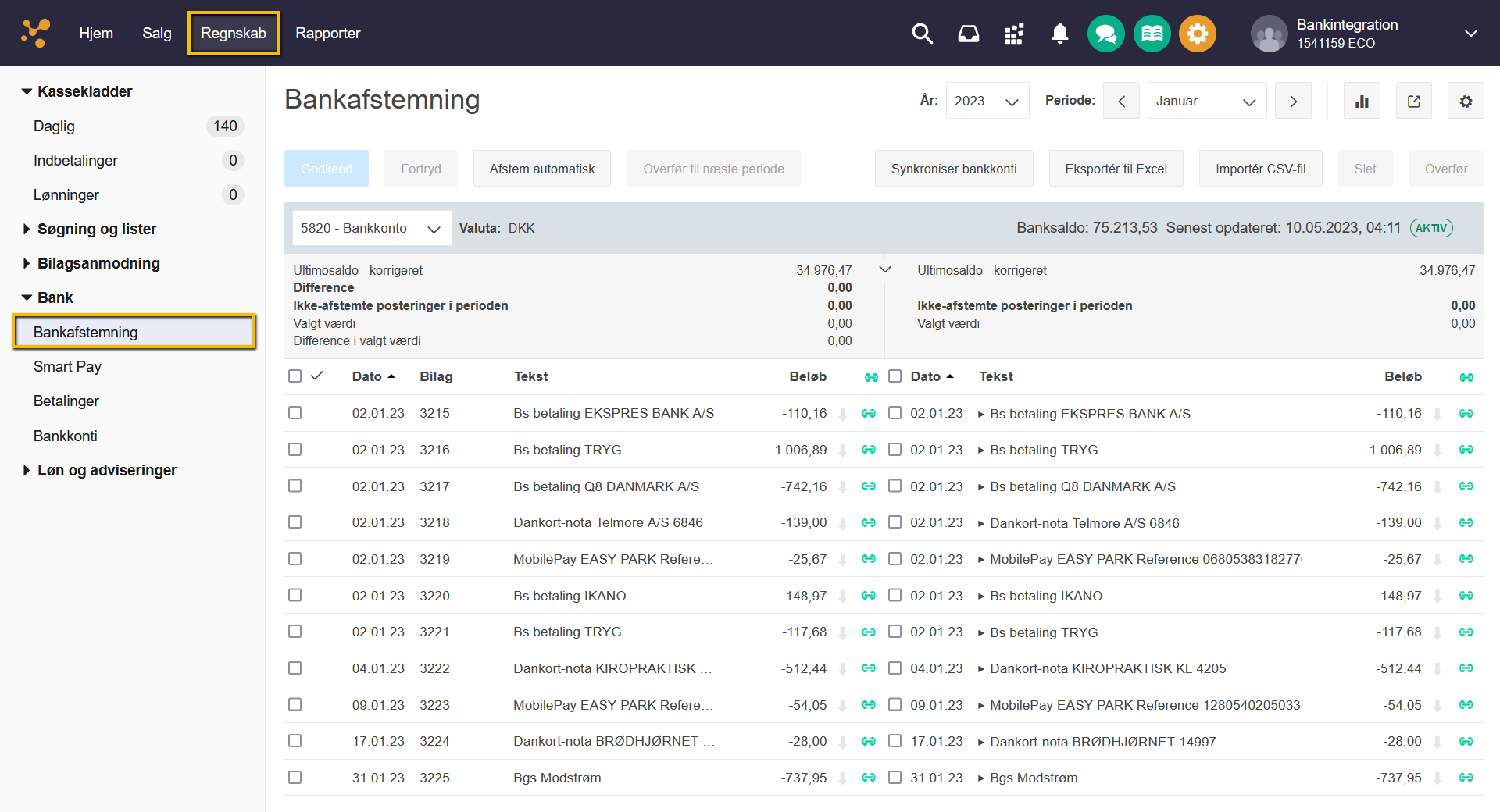Open the Rapporter menu
1500x812 pixels.
pyautogui.click(x=327, y=34)
